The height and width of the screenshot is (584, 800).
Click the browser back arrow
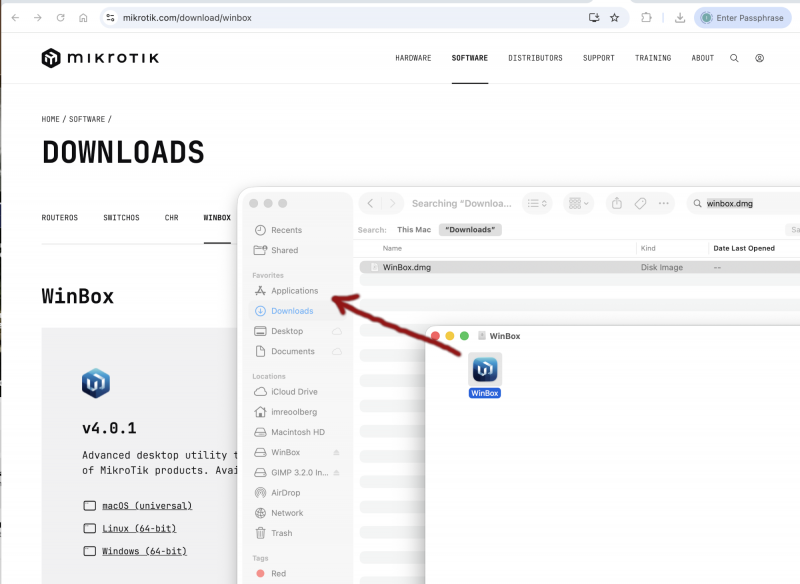point(15,18)
